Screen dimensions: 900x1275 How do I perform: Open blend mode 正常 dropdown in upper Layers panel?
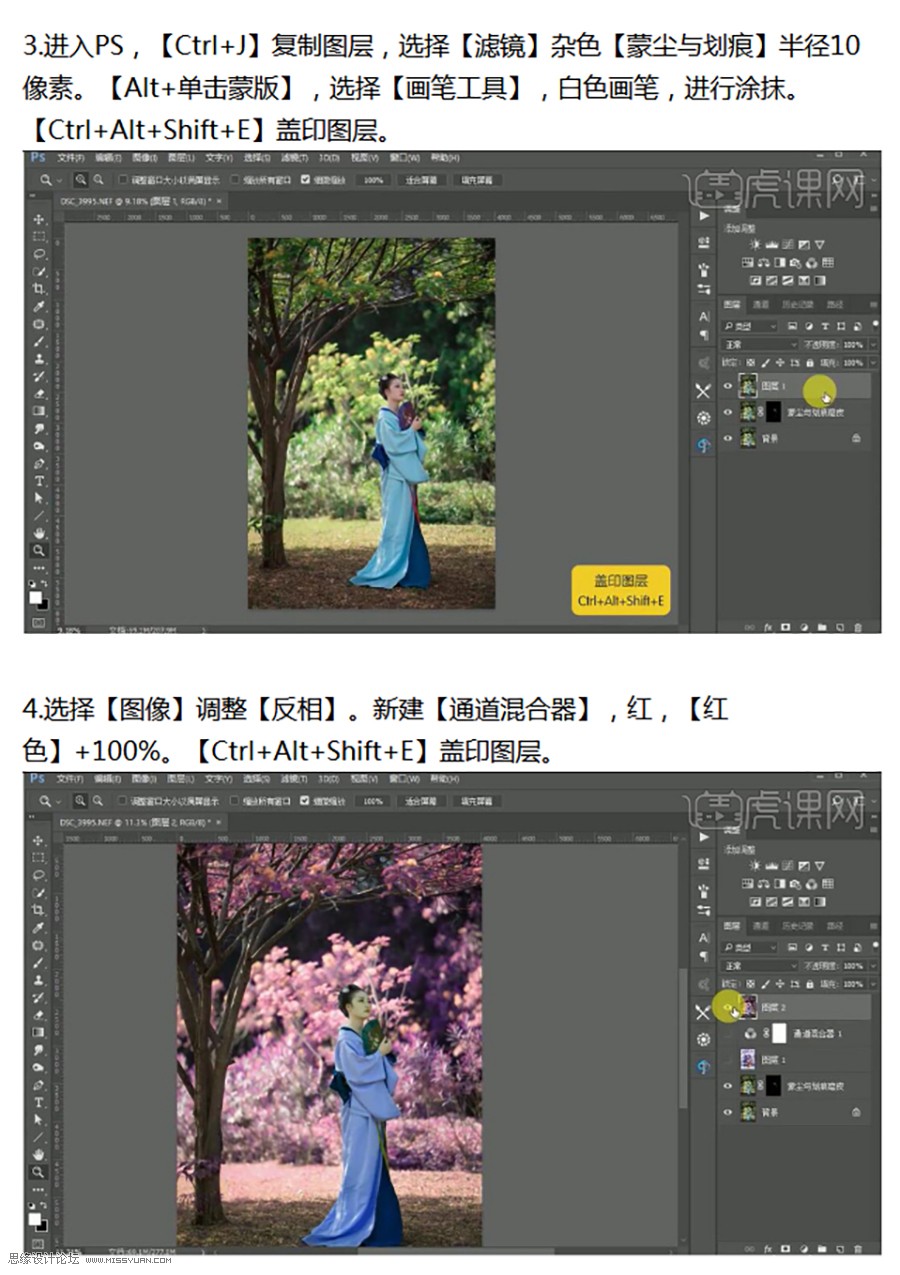(759, 344)
